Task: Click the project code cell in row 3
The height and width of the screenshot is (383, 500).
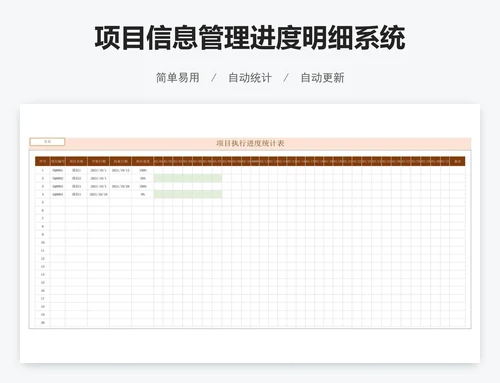Action: click(x=58, y=186)
